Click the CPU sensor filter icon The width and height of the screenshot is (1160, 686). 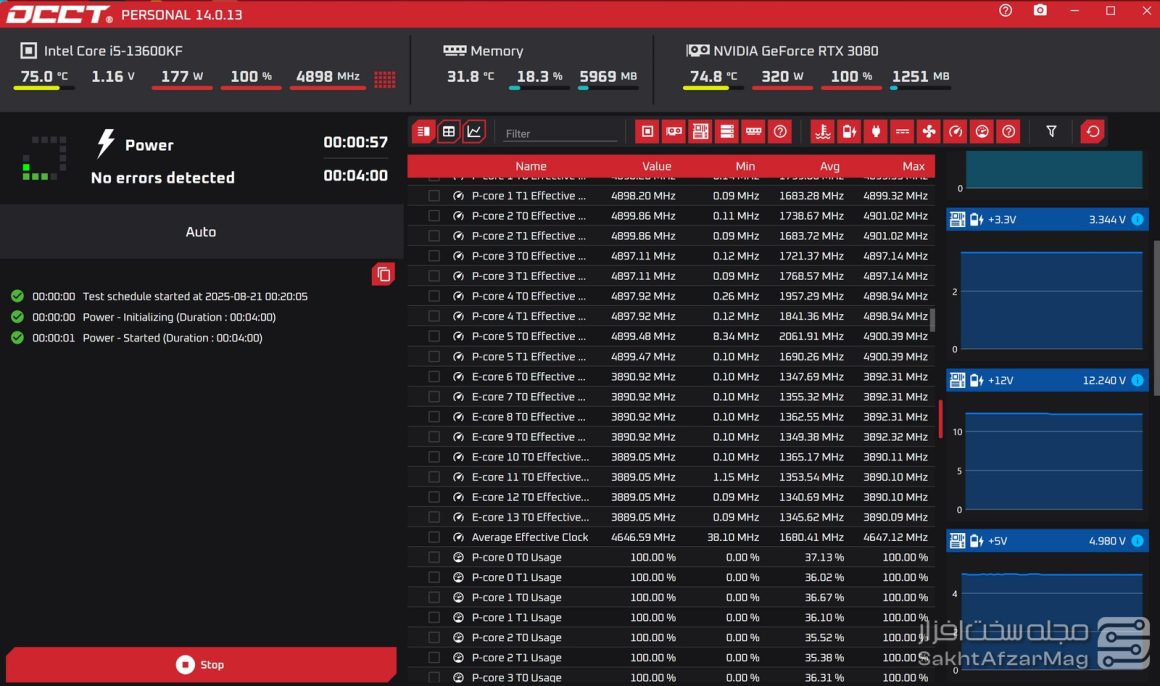click(647, 131)
